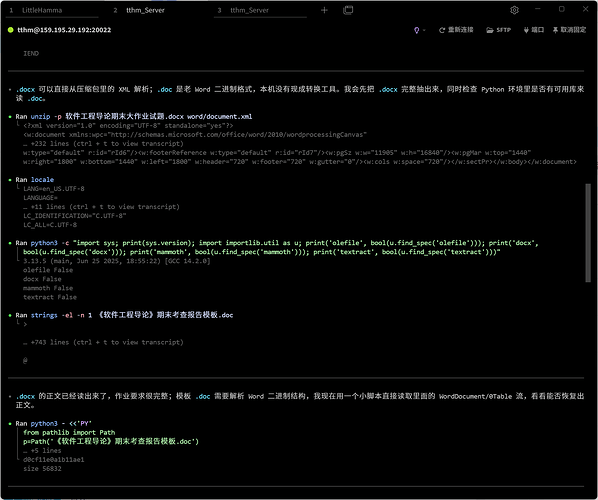This screenshot has width=598, height=500.
Task: Expand the +743 lines transcript line
Action: point(103,342)
